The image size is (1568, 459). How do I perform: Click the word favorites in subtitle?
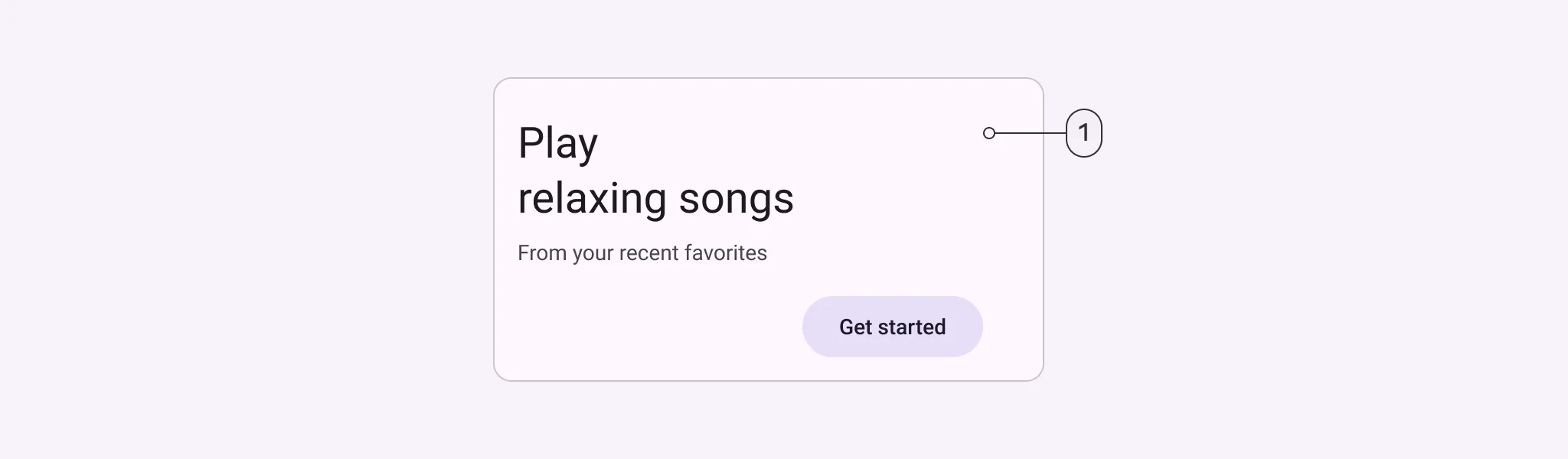(x=726, y=253)
